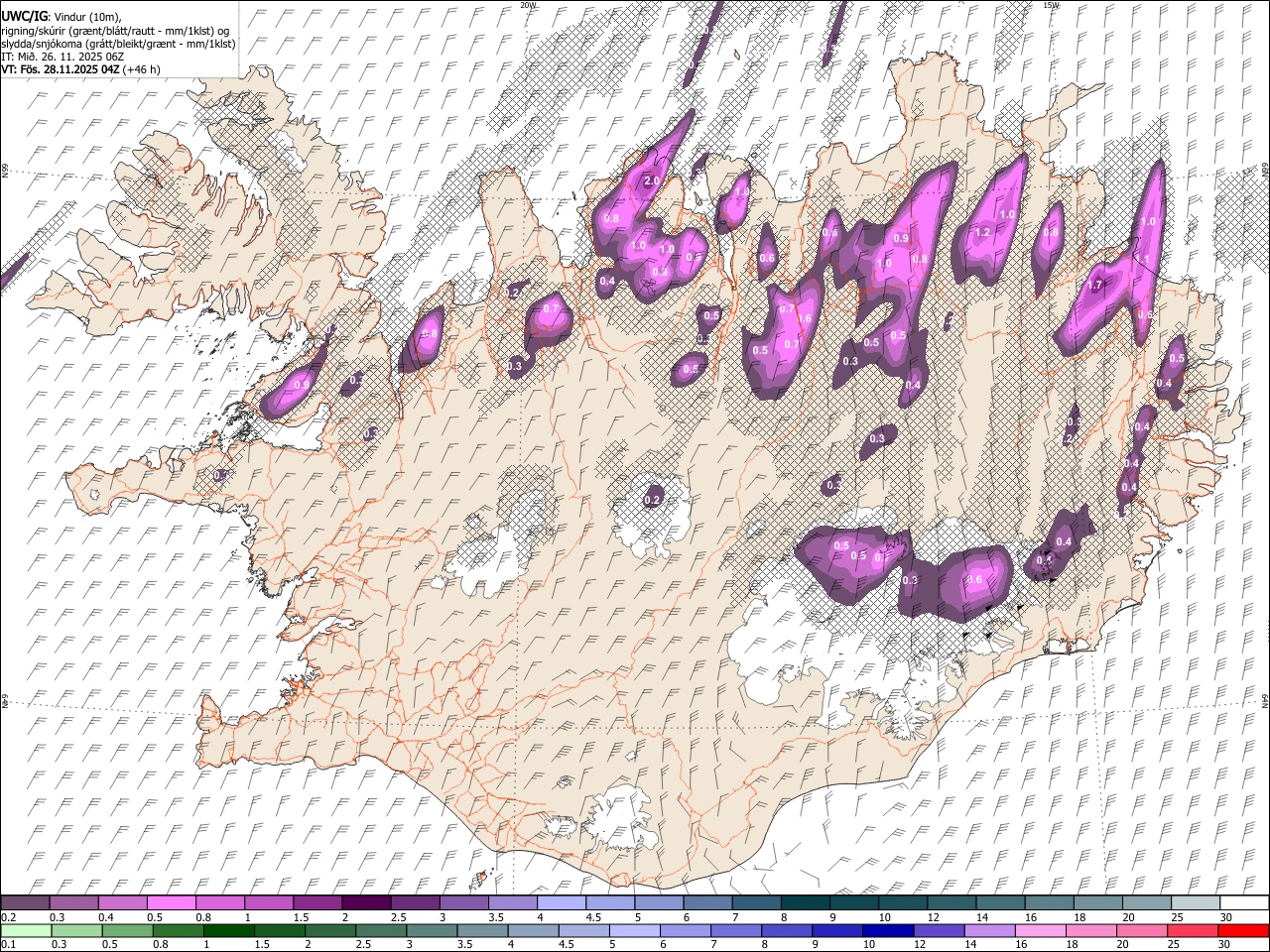Click the 64N latitude label on the right edge

(x=1265, y=700)
